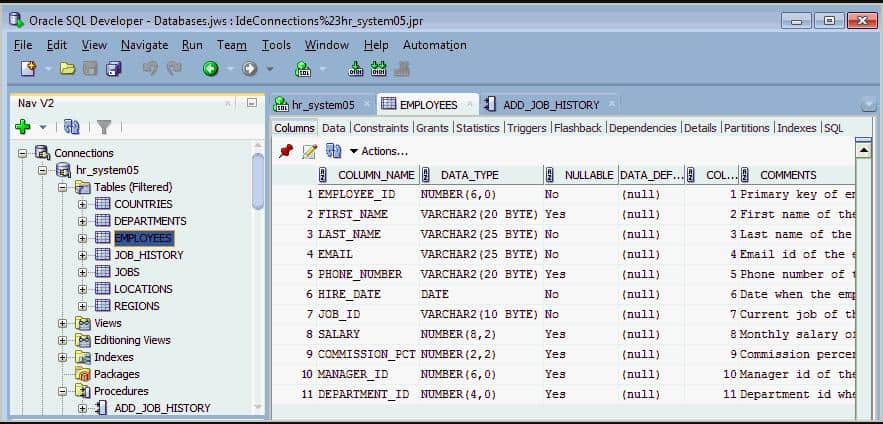Click the green Back navigation arrow
883x424 pixels.
pyautogui.click(x=211, y=69)
